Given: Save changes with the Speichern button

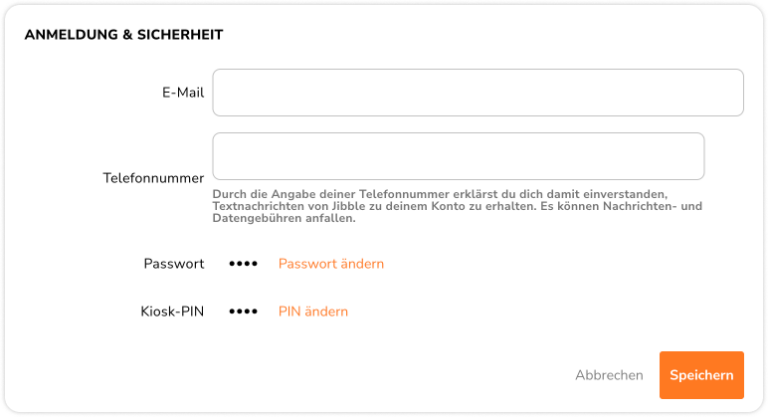Looking at the screenshot, I should point(701,375).
